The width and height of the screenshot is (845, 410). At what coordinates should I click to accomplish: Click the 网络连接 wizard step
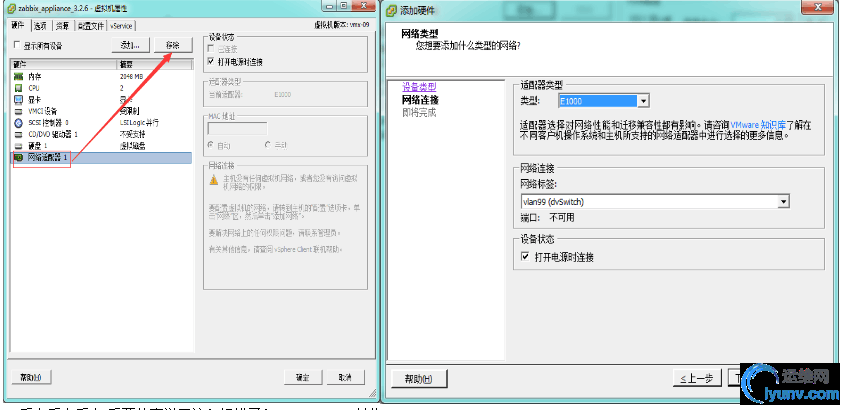coord(420,100)
